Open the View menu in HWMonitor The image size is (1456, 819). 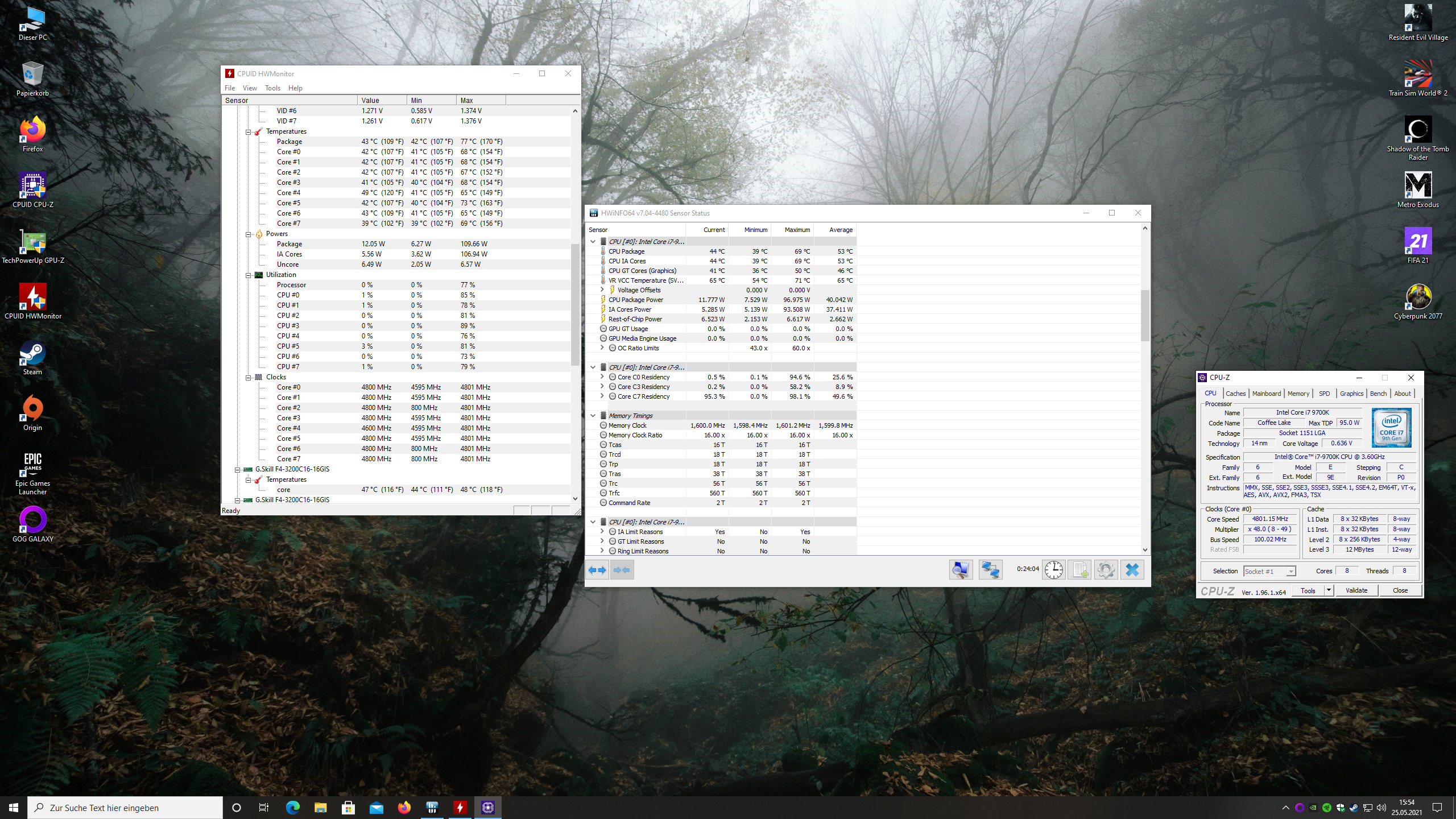tap(250, 88)
